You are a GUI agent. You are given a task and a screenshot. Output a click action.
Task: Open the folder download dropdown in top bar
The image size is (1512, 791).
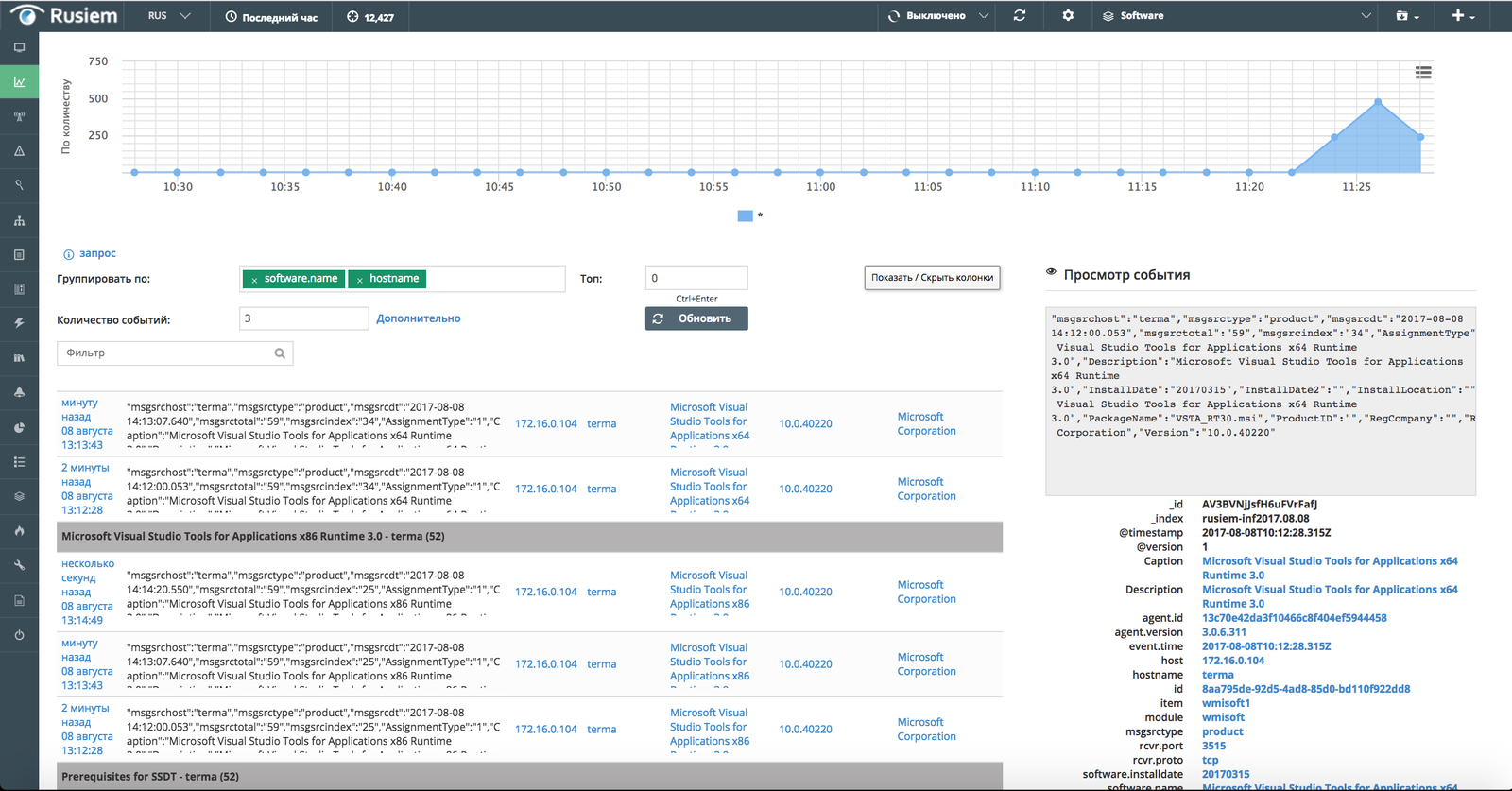point(1408,16)
